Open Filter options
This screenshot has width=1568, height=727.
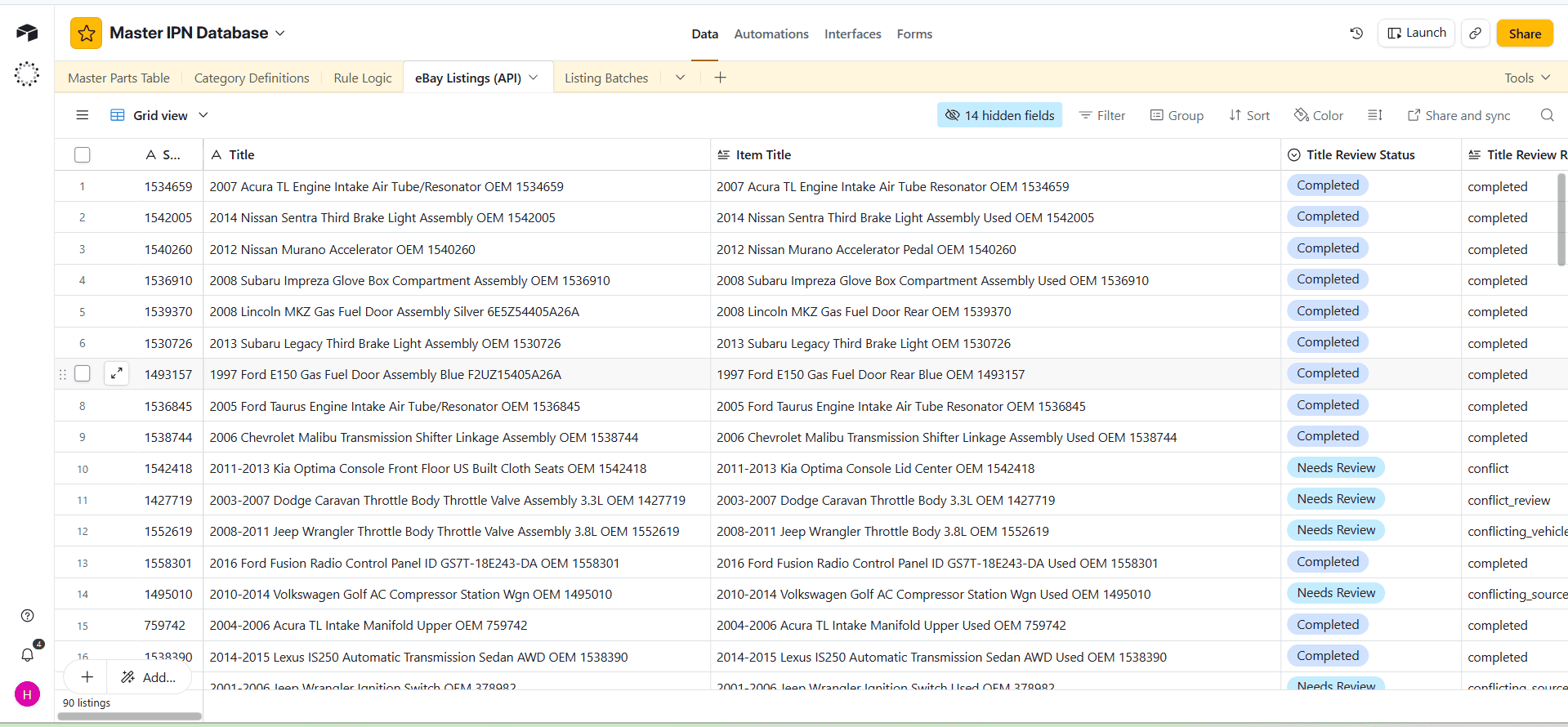click(x=1102, y=115)
